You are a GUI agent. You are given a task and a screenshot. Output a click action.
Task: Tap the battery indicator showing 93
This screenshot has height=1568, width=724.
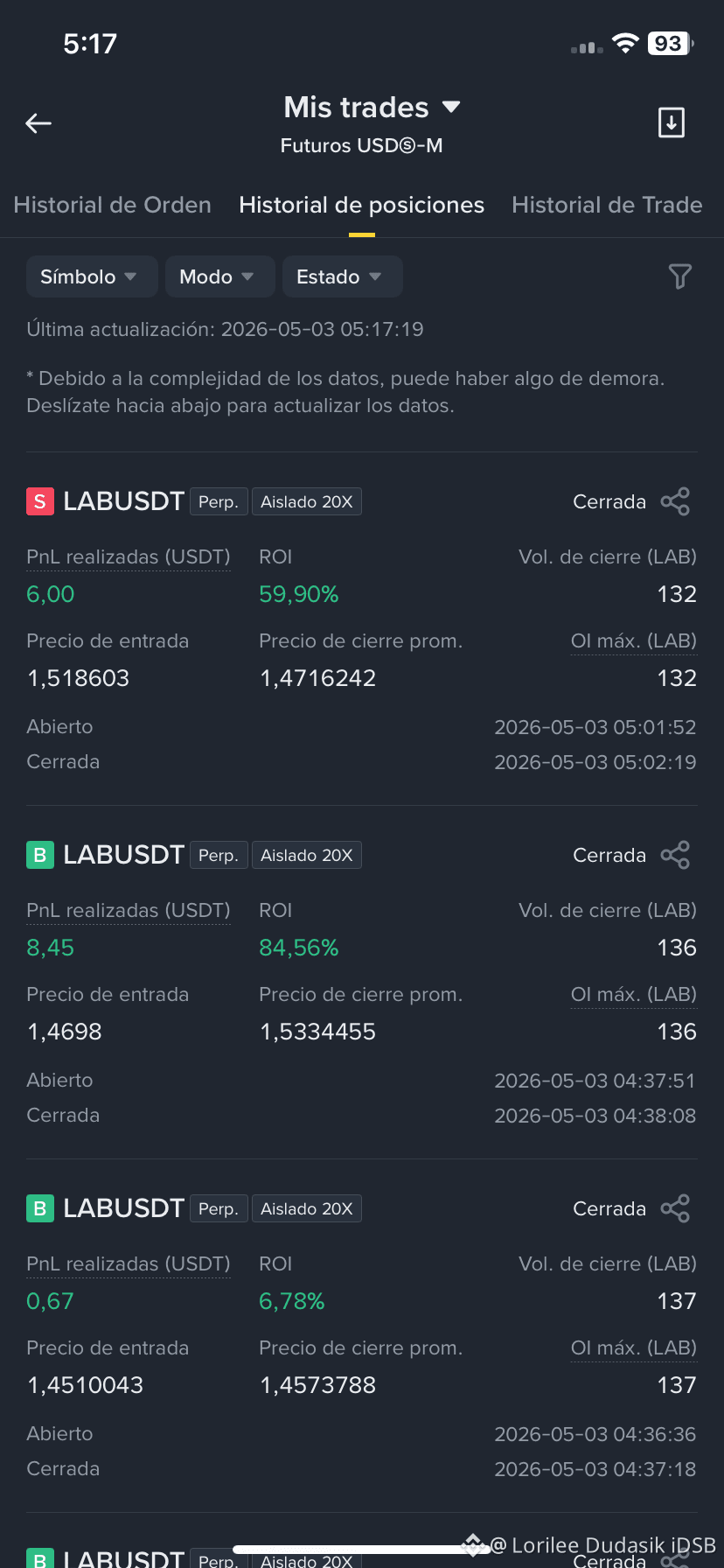(671, 43)
